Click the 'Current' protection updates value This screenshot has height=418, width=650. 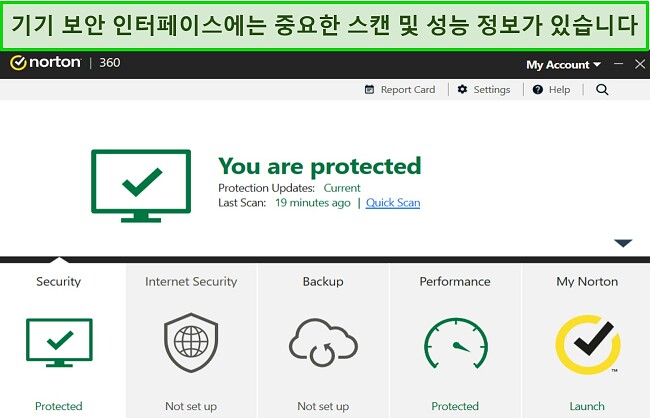coord(342,188)
